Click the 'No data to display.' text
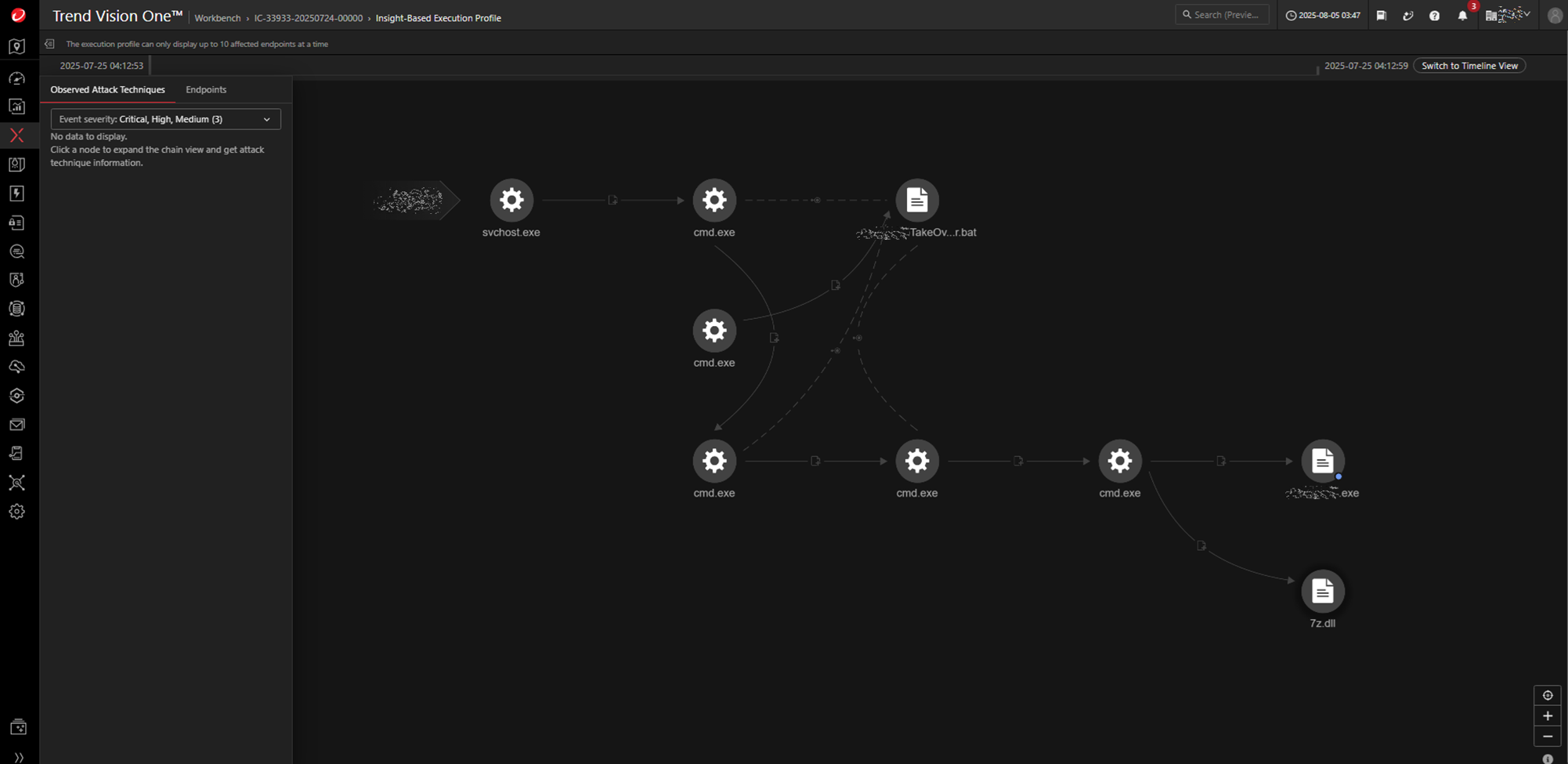1568x764 pixels. point(89,136)
